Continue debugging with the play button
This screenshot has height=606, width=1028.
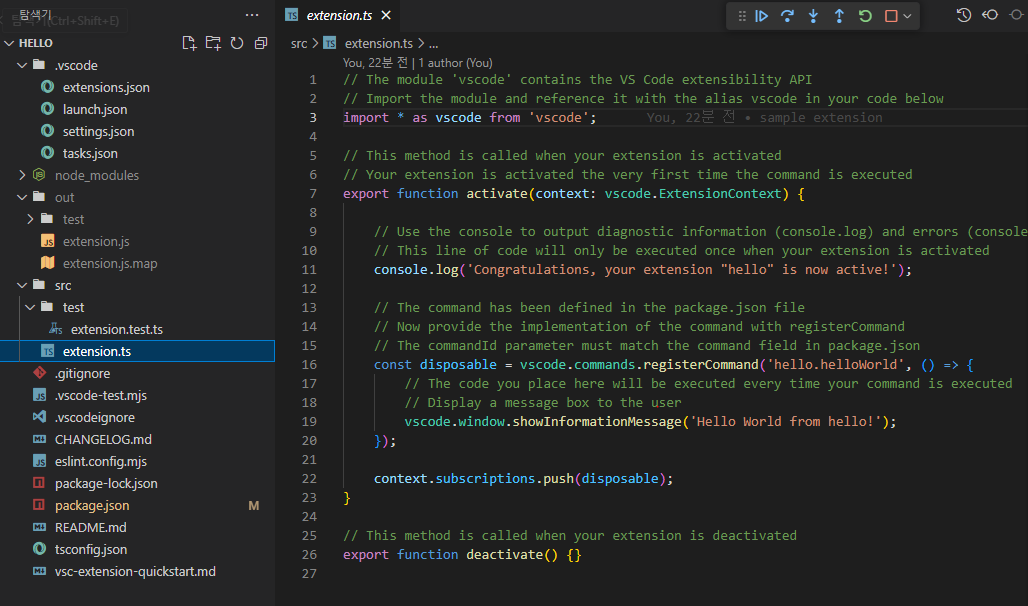[x=761, y=16]
